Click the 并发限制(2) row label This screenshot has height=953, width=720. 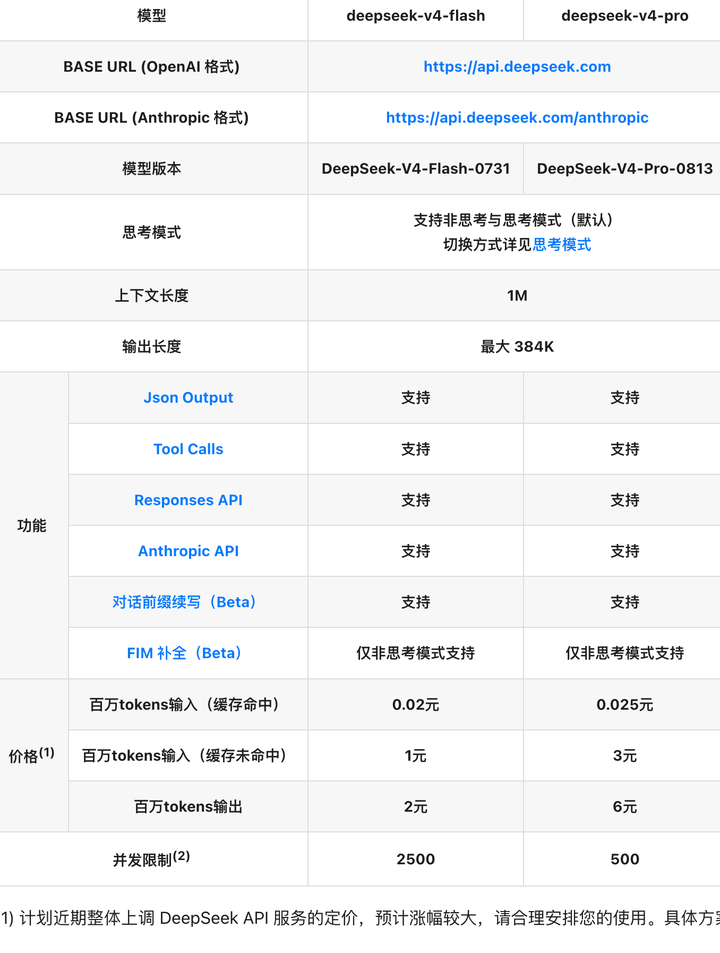(x=152, y=859)
